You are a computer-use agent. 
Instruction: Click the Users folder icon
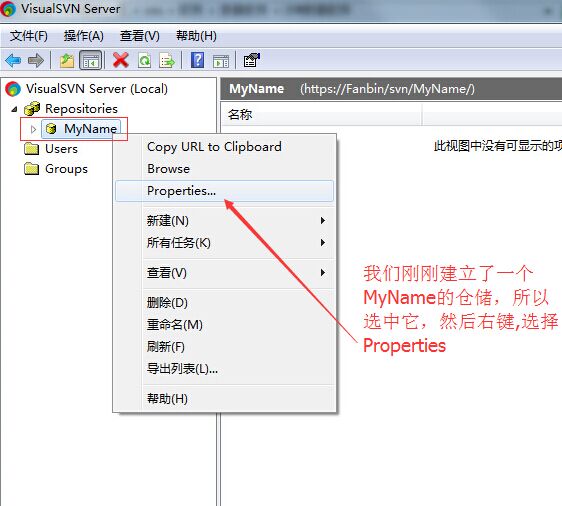32,148
